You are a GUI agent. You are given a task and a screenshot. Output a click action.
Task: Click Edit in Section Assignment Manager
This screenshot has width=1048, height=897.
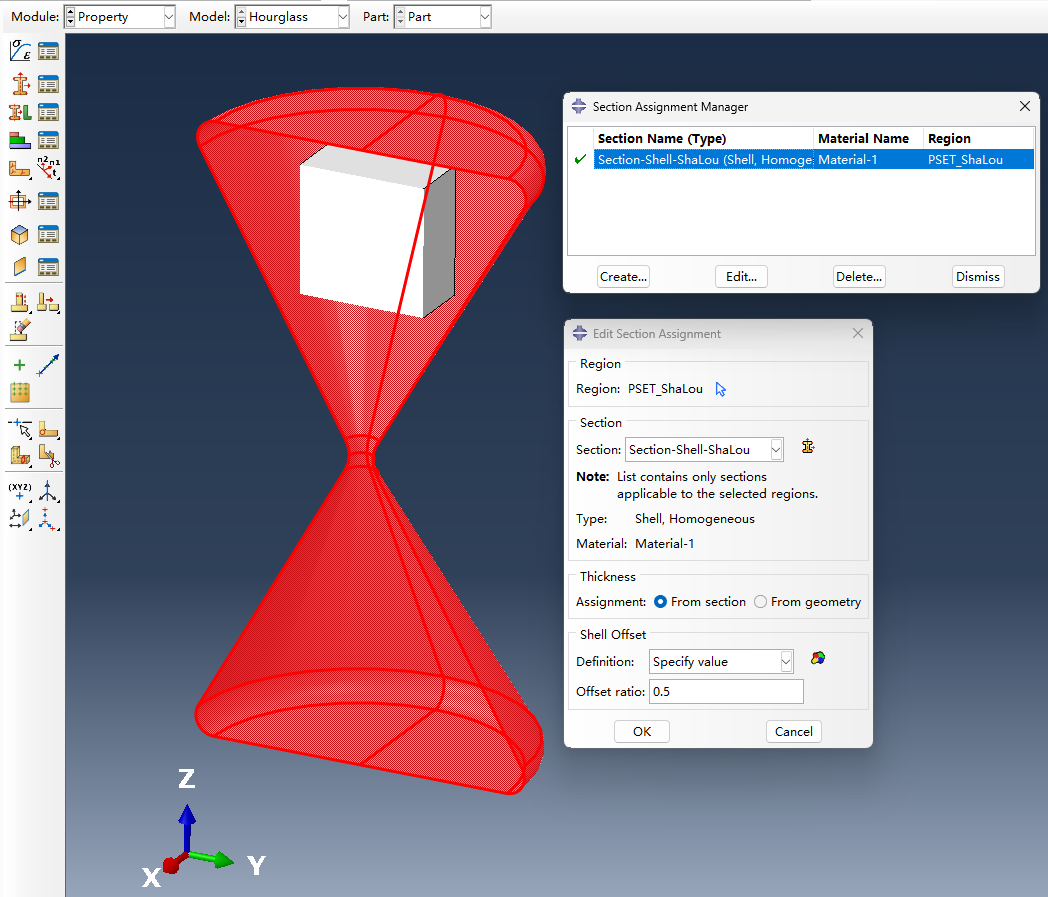[741, 277]
